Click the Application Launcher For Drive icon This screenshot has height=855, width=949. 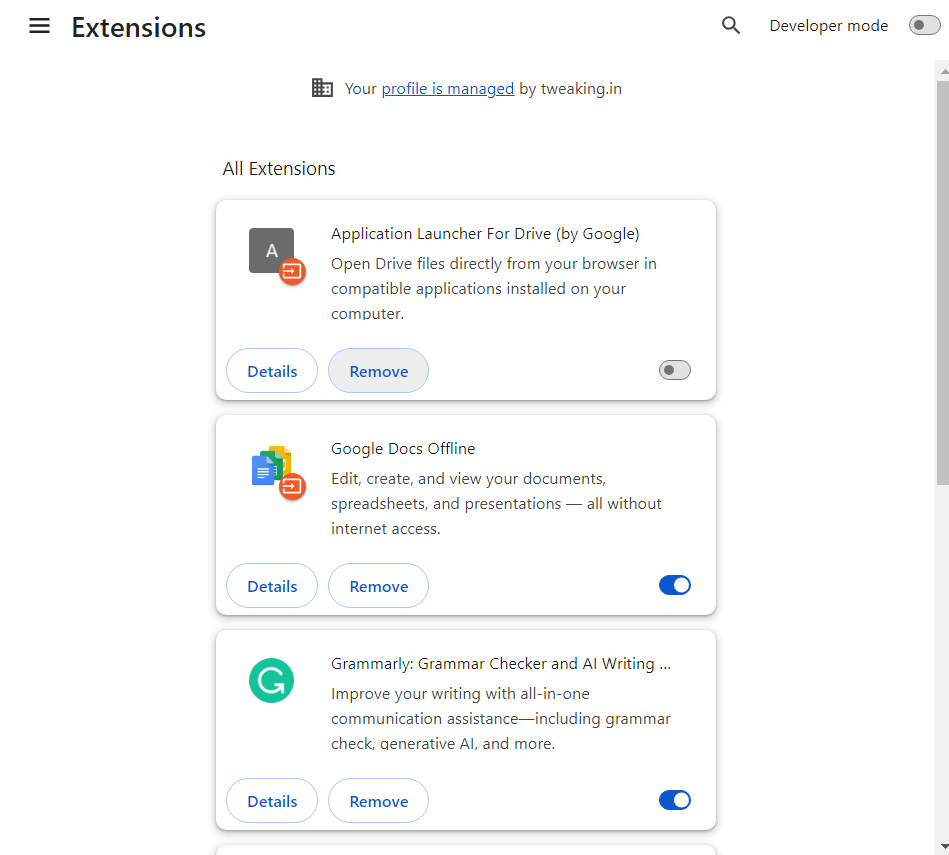coord(273,253)
